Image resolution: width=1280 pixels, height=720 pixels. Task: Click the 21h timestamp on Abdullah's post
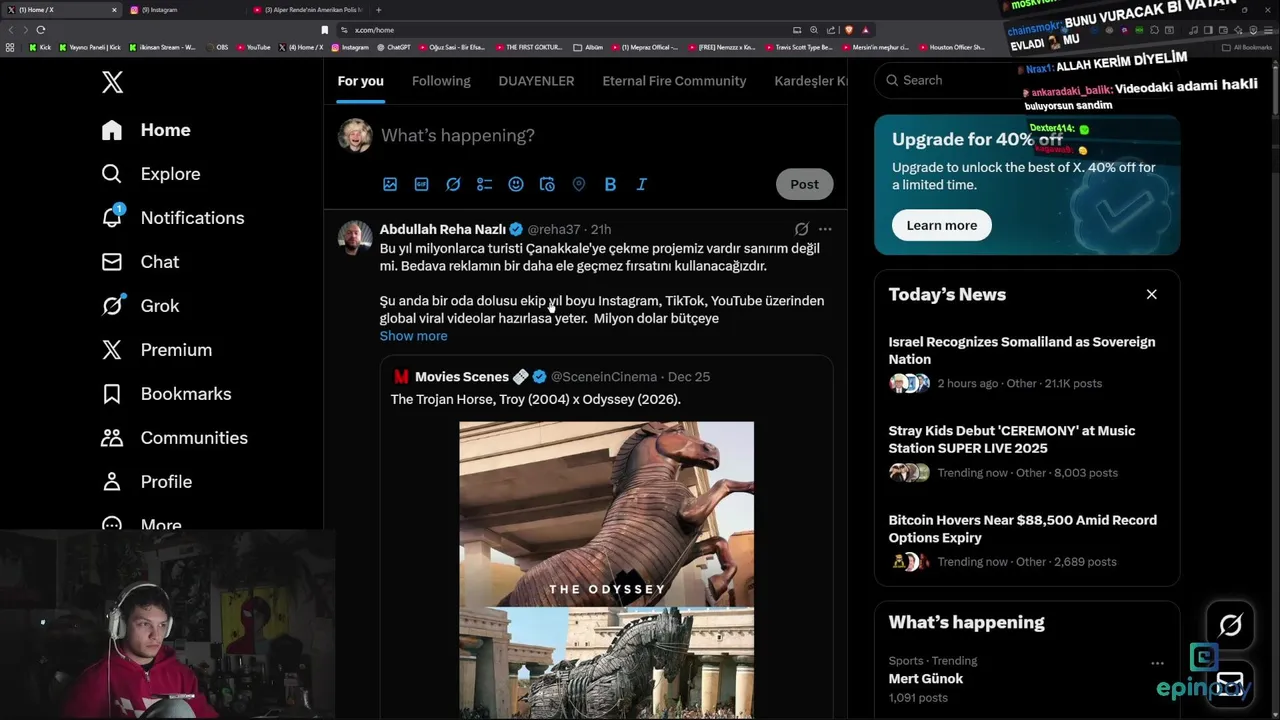[x=600, y=230]
